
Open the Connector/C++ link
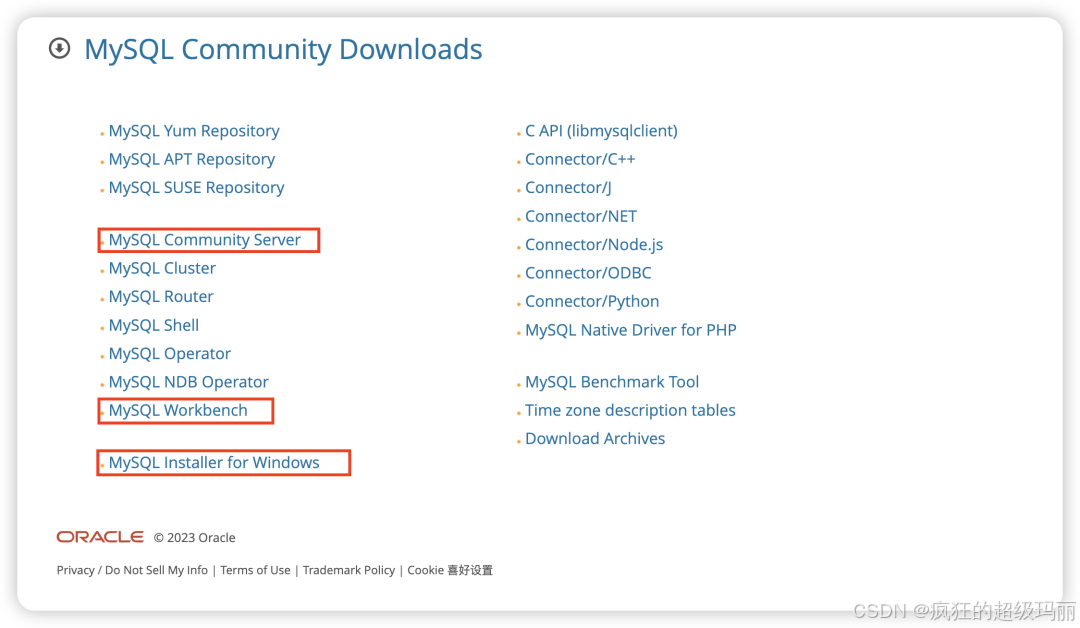tap(580, 159)
